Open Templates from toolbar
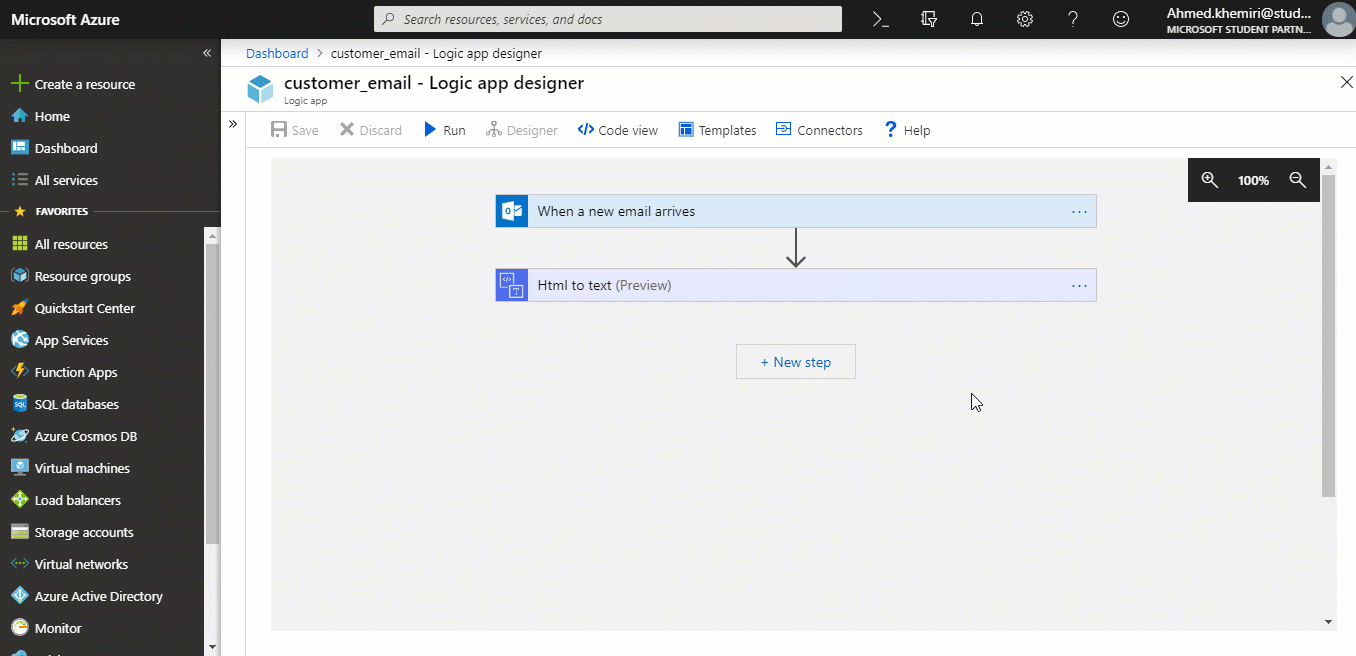Screen dimensions: 1356x656 click(x=717, y=130)
